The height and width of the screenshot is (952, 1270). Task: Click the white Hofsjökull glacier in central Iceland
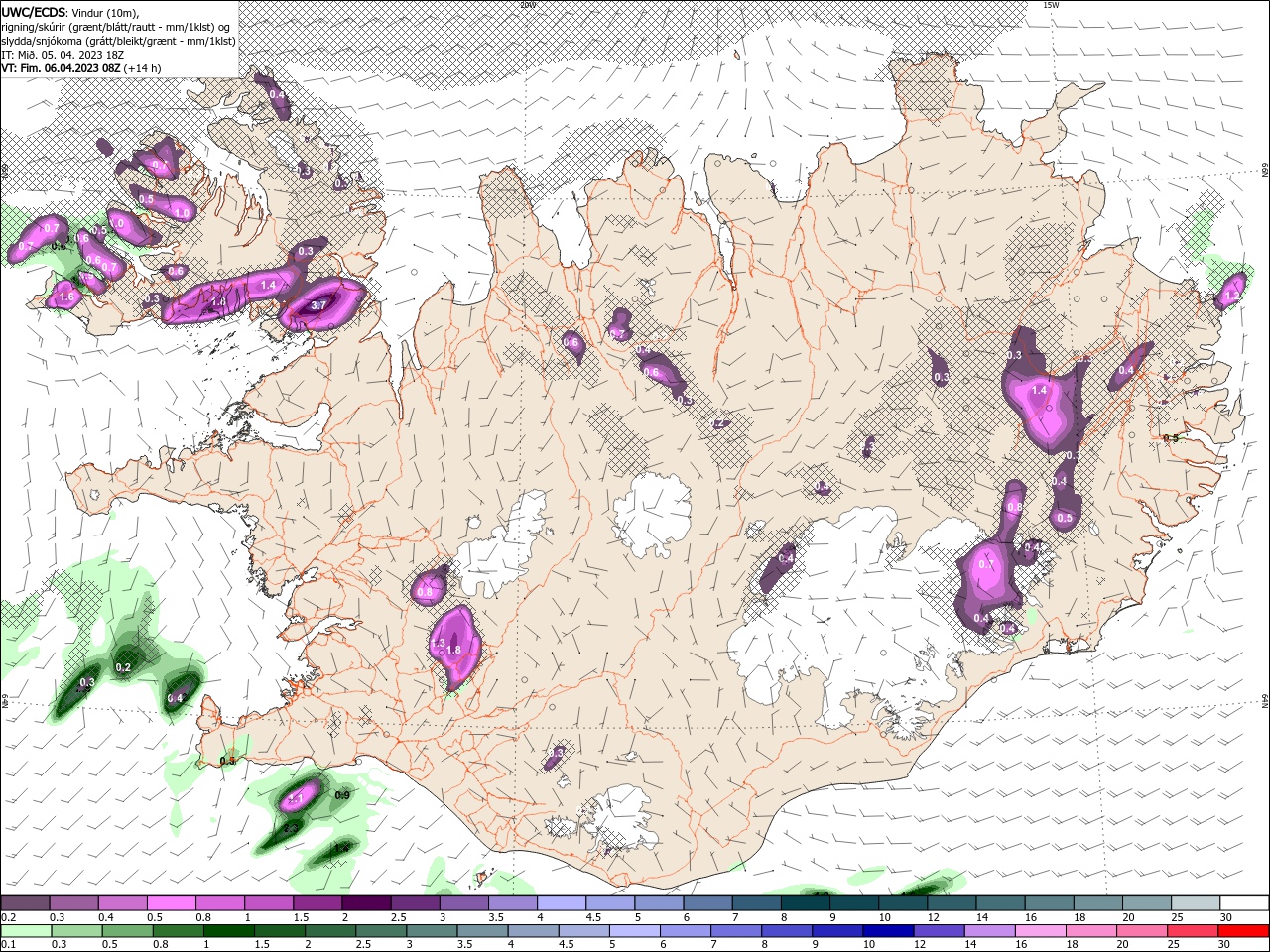pyautogui.click(x=652, y=514)
